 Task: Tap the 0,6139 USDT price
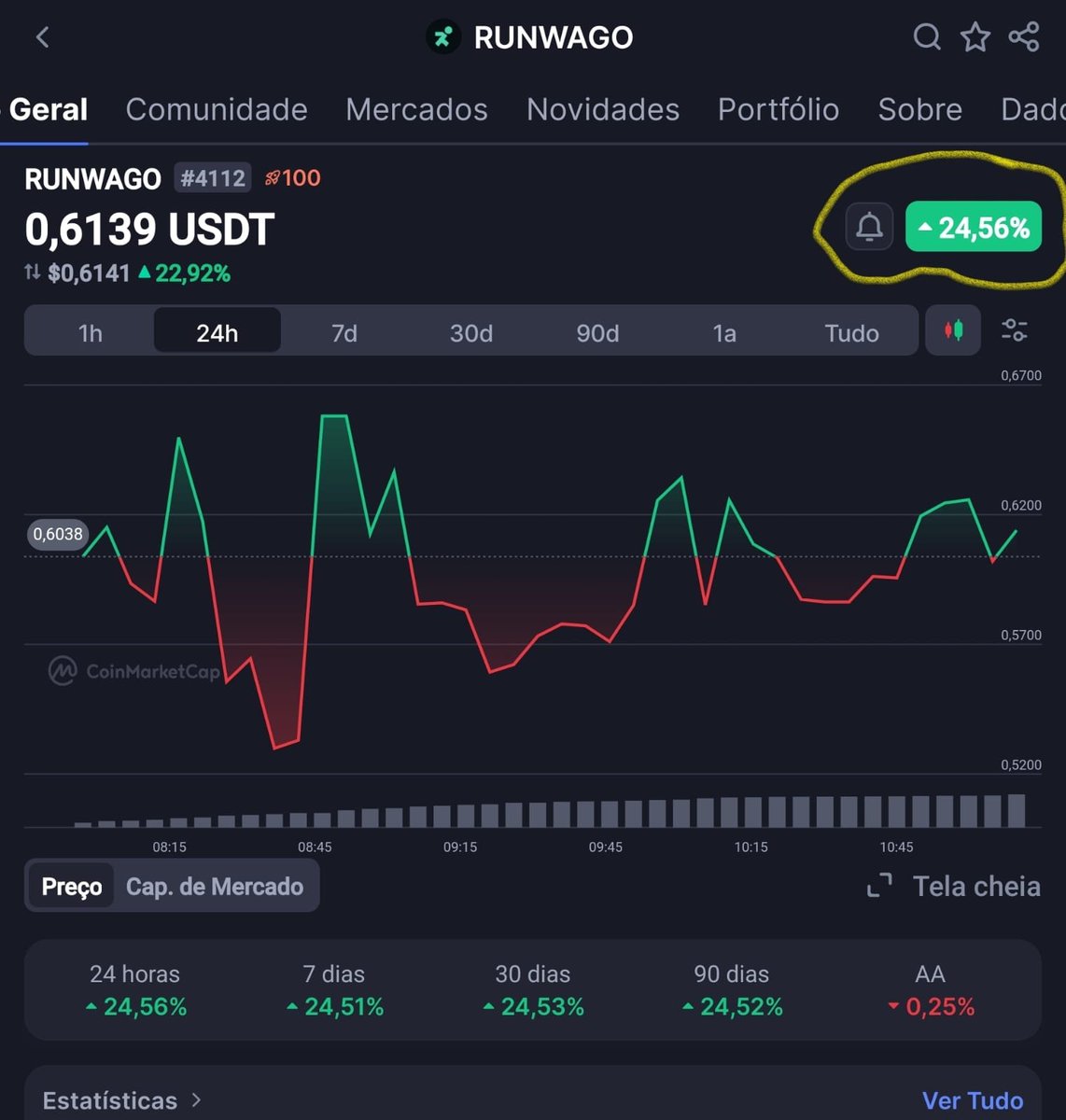tap(149, 230)
